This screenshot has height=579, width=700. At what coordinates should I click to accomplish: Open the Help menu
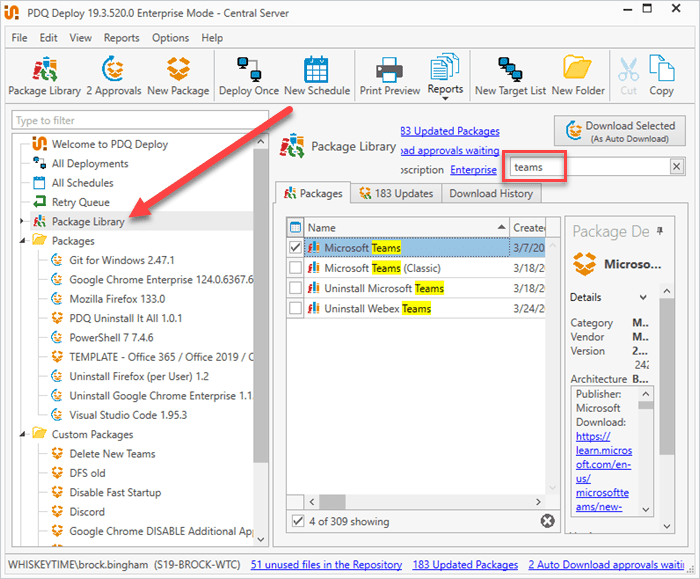[212, 38]
